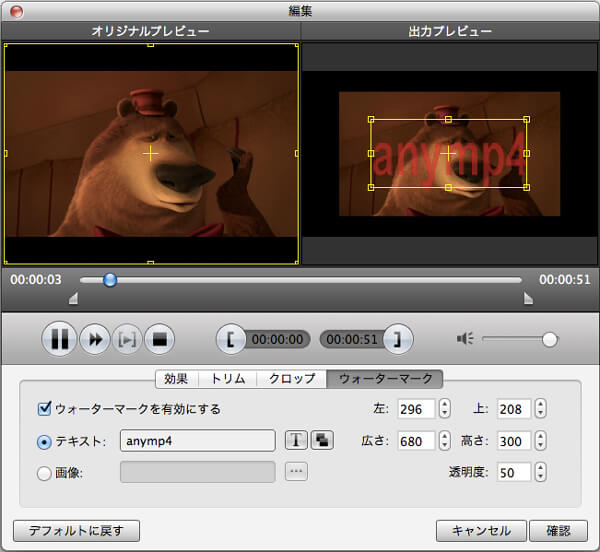Viewport: 600px width, 552px height.
Task: Click the fast forward button
Action: (x=95, y=339)
